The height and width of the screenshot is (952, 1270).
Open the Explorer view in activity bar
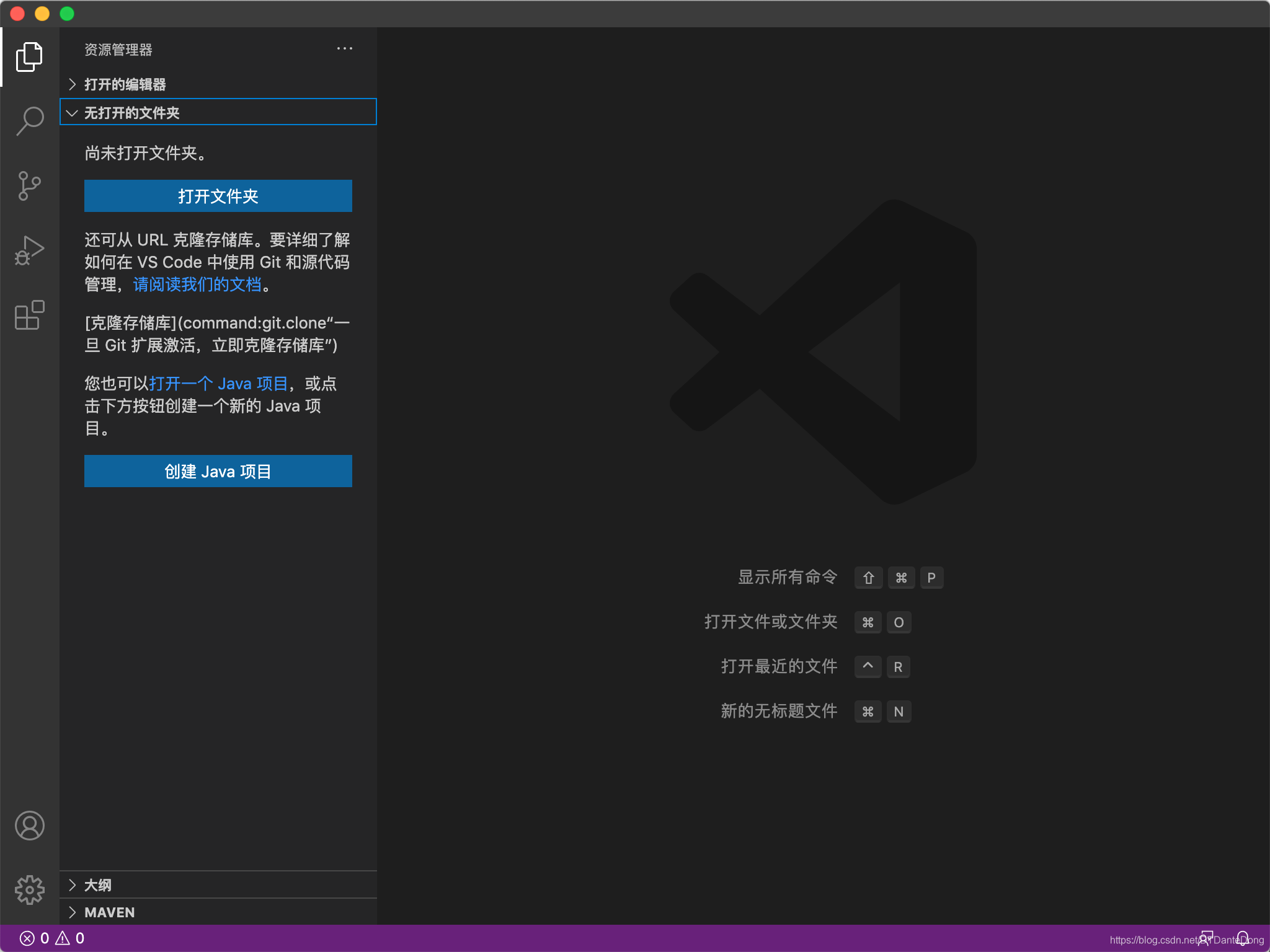(x=29, y=57)
